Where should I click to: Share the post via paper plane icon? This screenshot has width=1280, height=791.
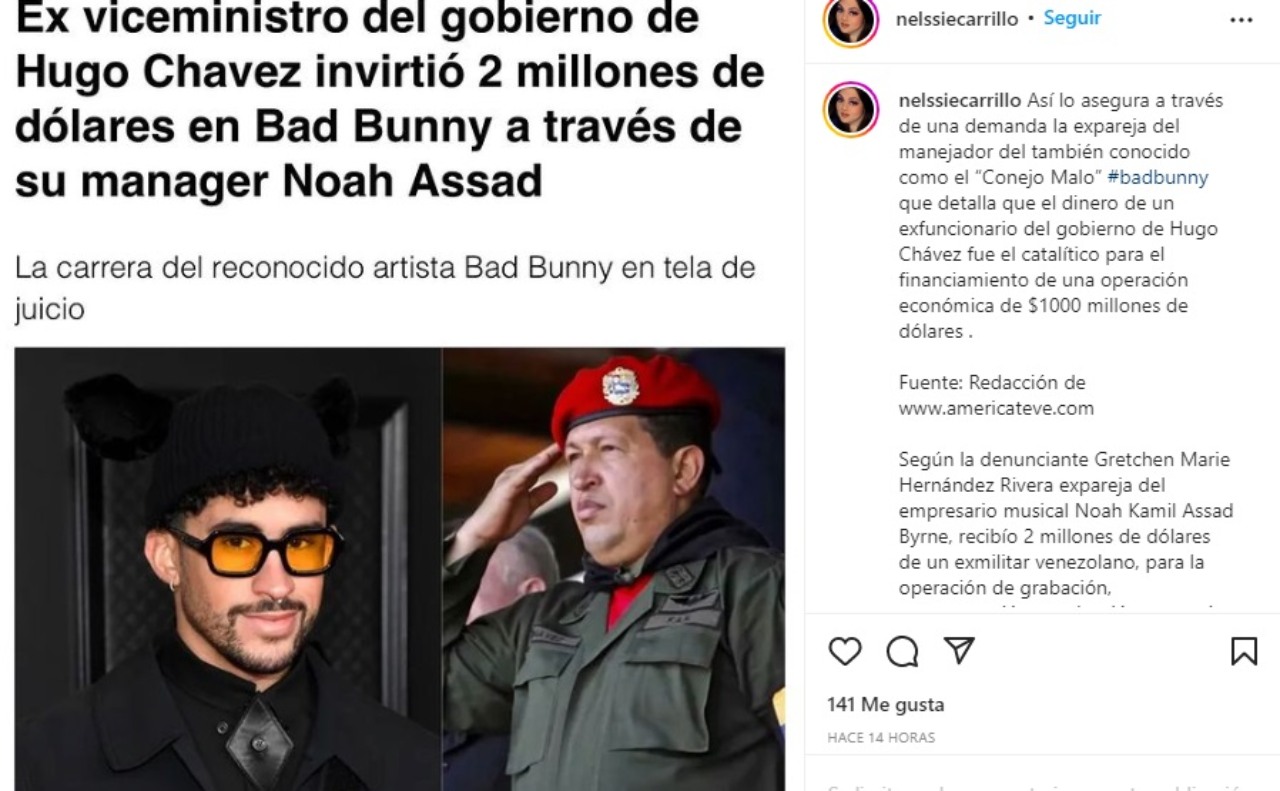click(959, 651)
